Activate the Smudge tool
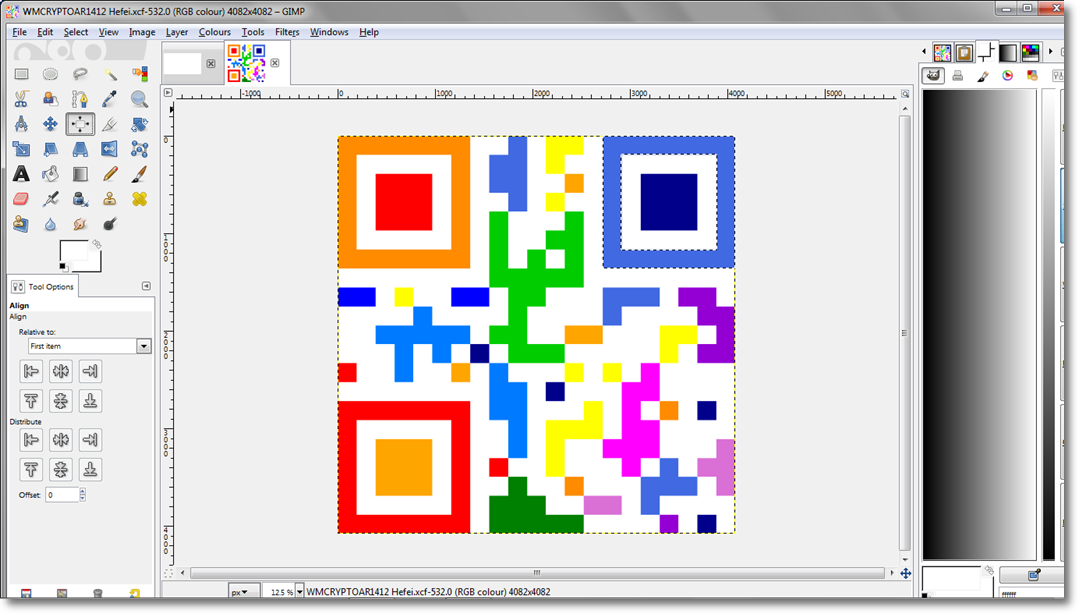The image size is (1080, 615). tap(80, 224)
